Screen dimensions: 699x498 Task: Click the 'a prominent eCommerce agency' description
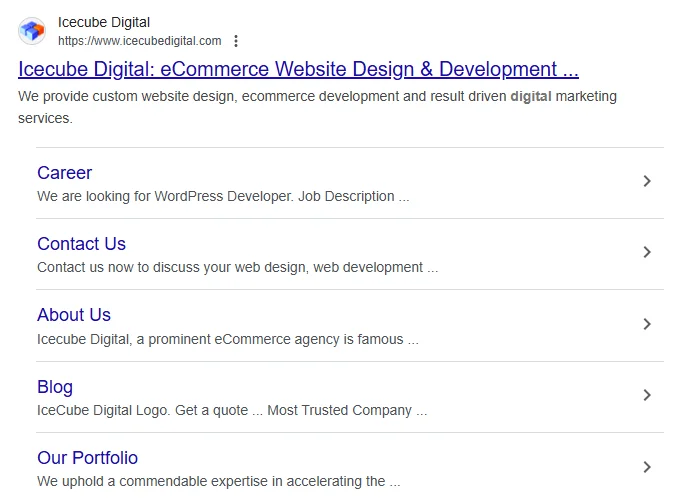[228, 339]
